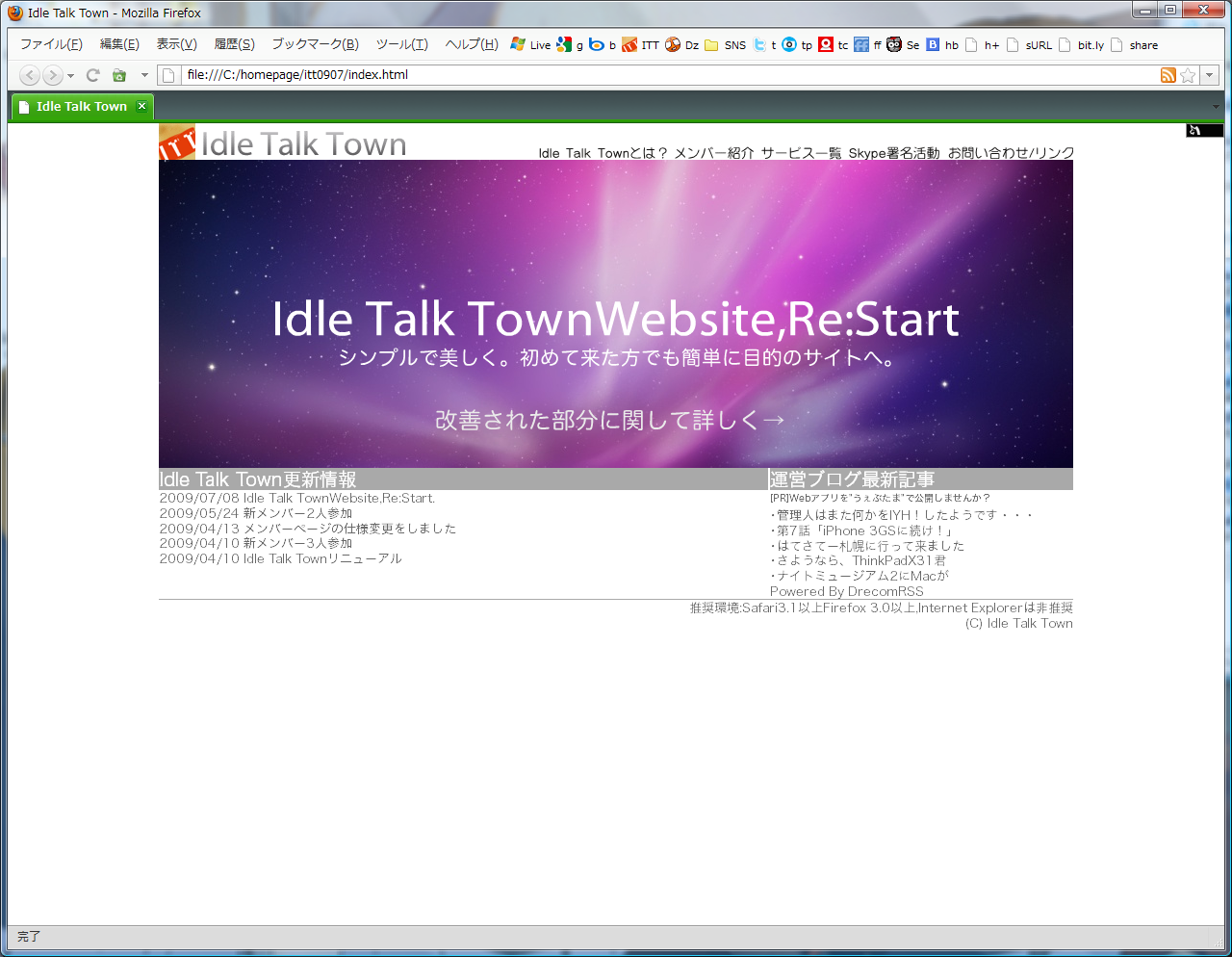Open the お問い合わせ/リンク nav link
The image size is (1232, 957).
pos(1011,153)
